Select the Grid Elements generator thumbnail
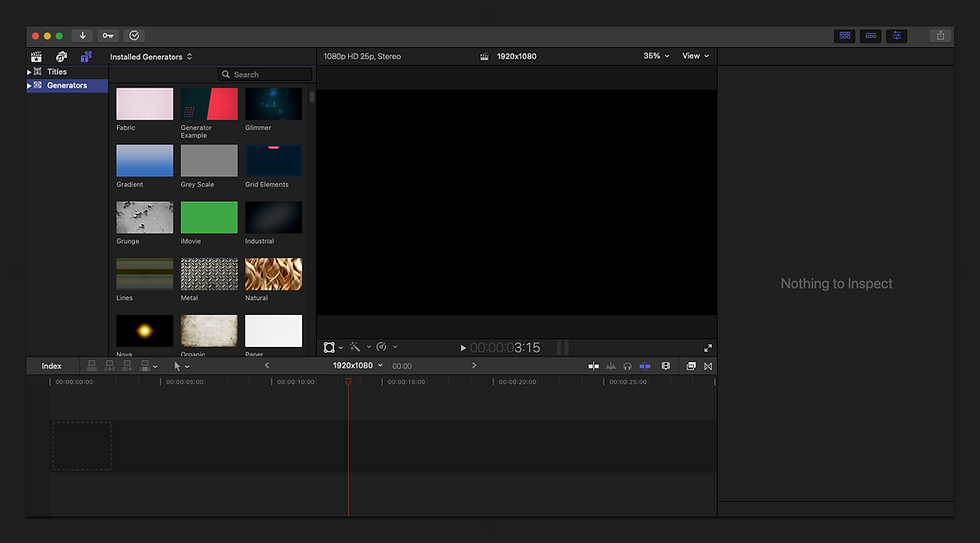The height and width of the screenshot is (543, 980). pos(273,161)
